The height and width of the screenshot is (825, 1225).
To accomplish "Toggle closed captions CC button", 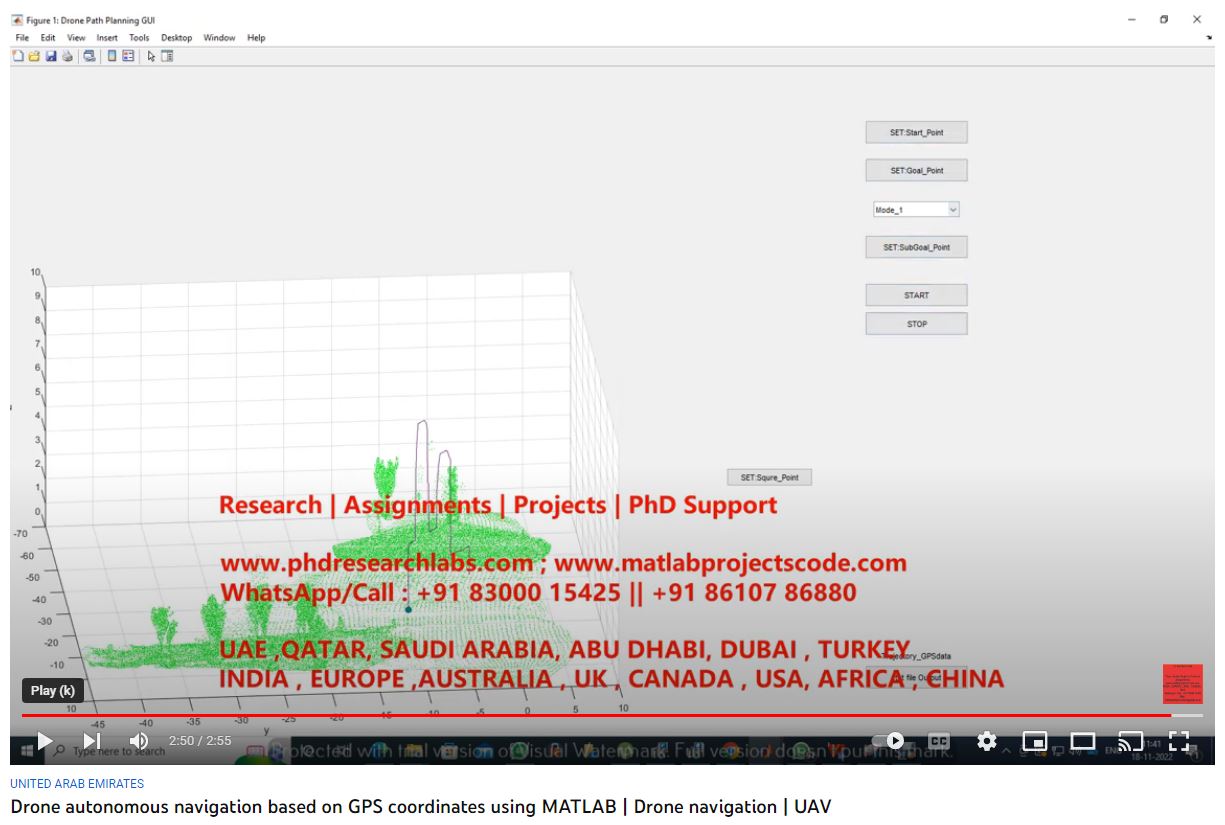I will pyautogui.click(x=939, y=741).
